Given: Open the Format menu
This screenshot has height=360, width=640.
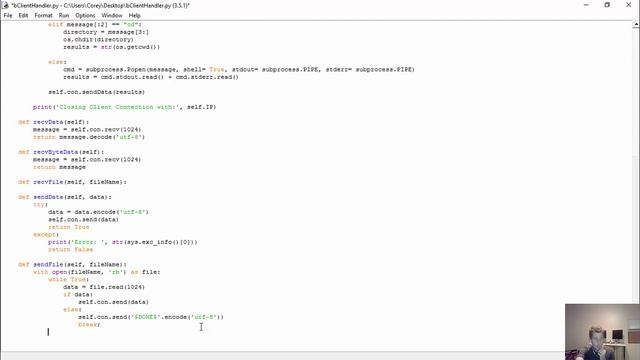Looking at the screenshot, I should pos(43,15).
